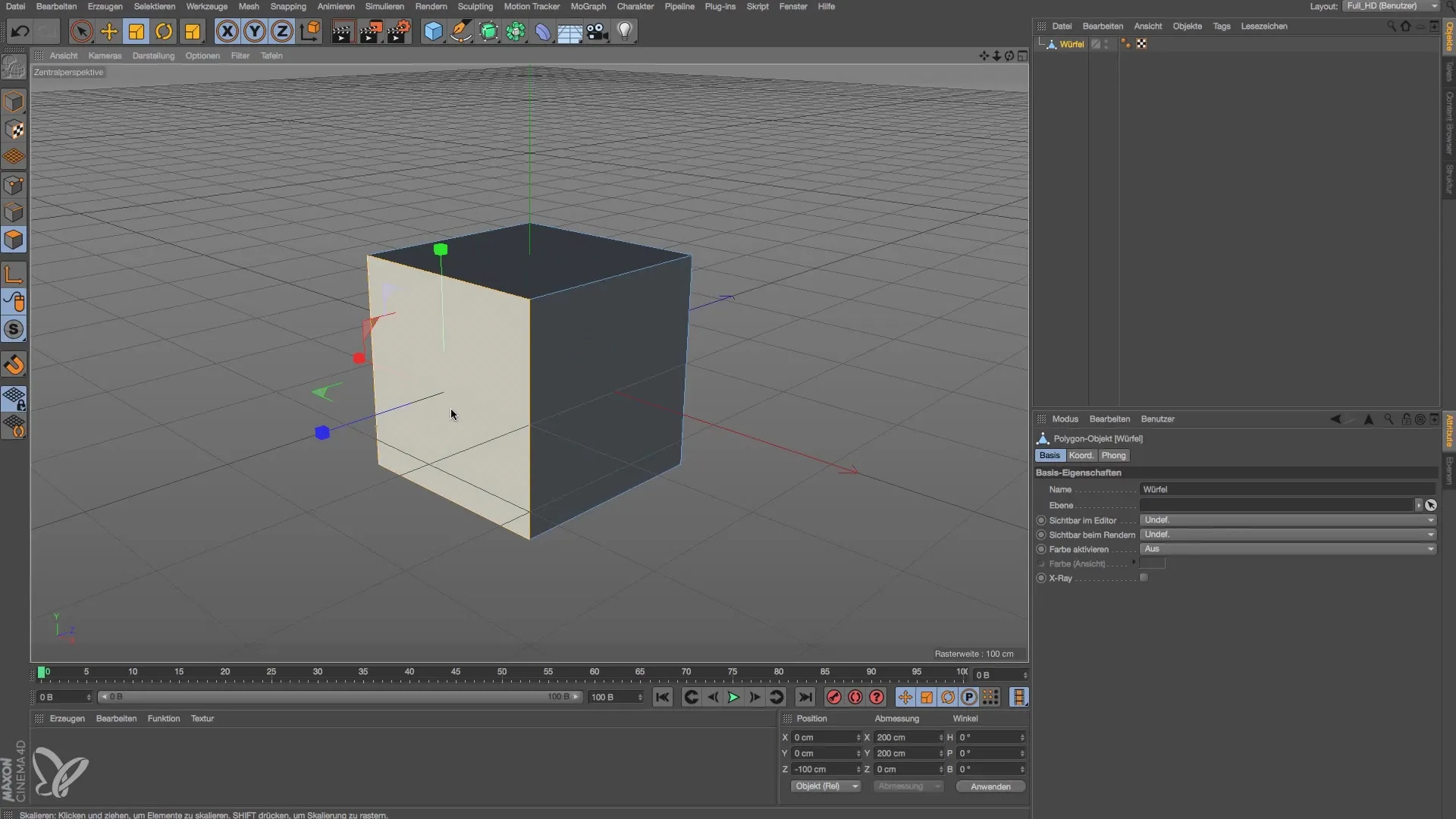Expand the Ebene layer picker arrow
The width and height of the screenshot is (1456, 819).
point(1419,505)
